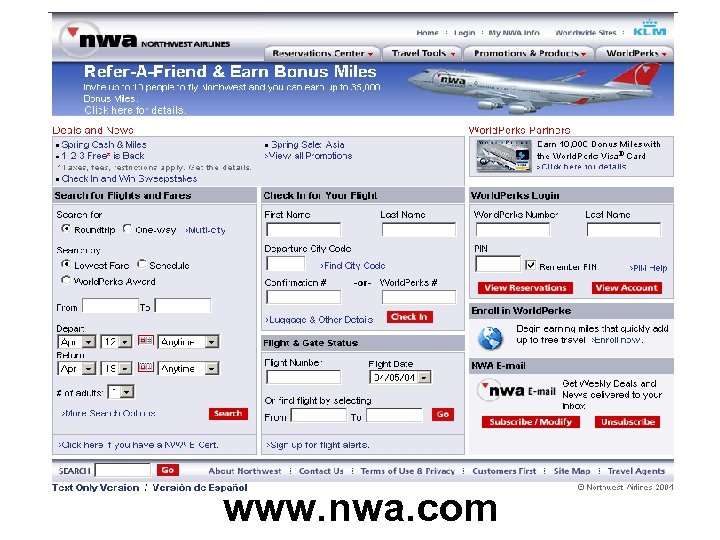Open Text Only Version link

[x=96, y=488]
